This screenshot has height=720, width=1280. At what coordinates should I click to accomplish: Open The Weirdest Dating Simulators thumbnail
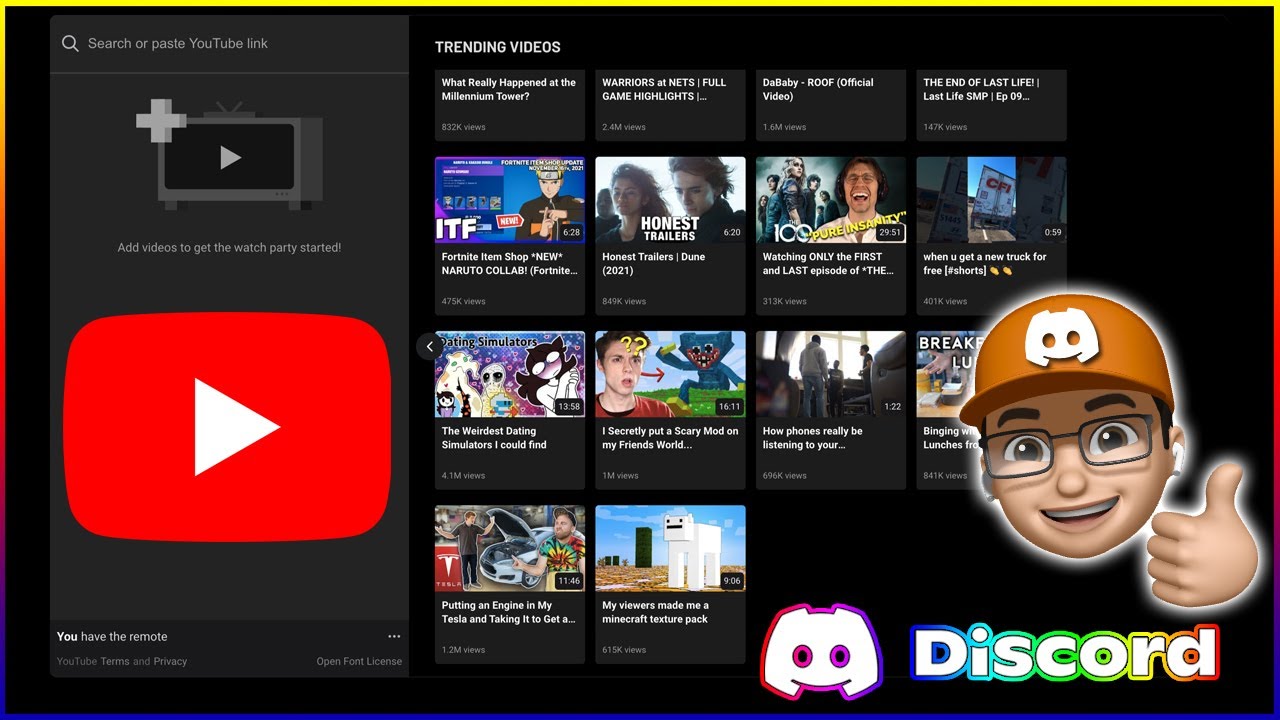510,374
